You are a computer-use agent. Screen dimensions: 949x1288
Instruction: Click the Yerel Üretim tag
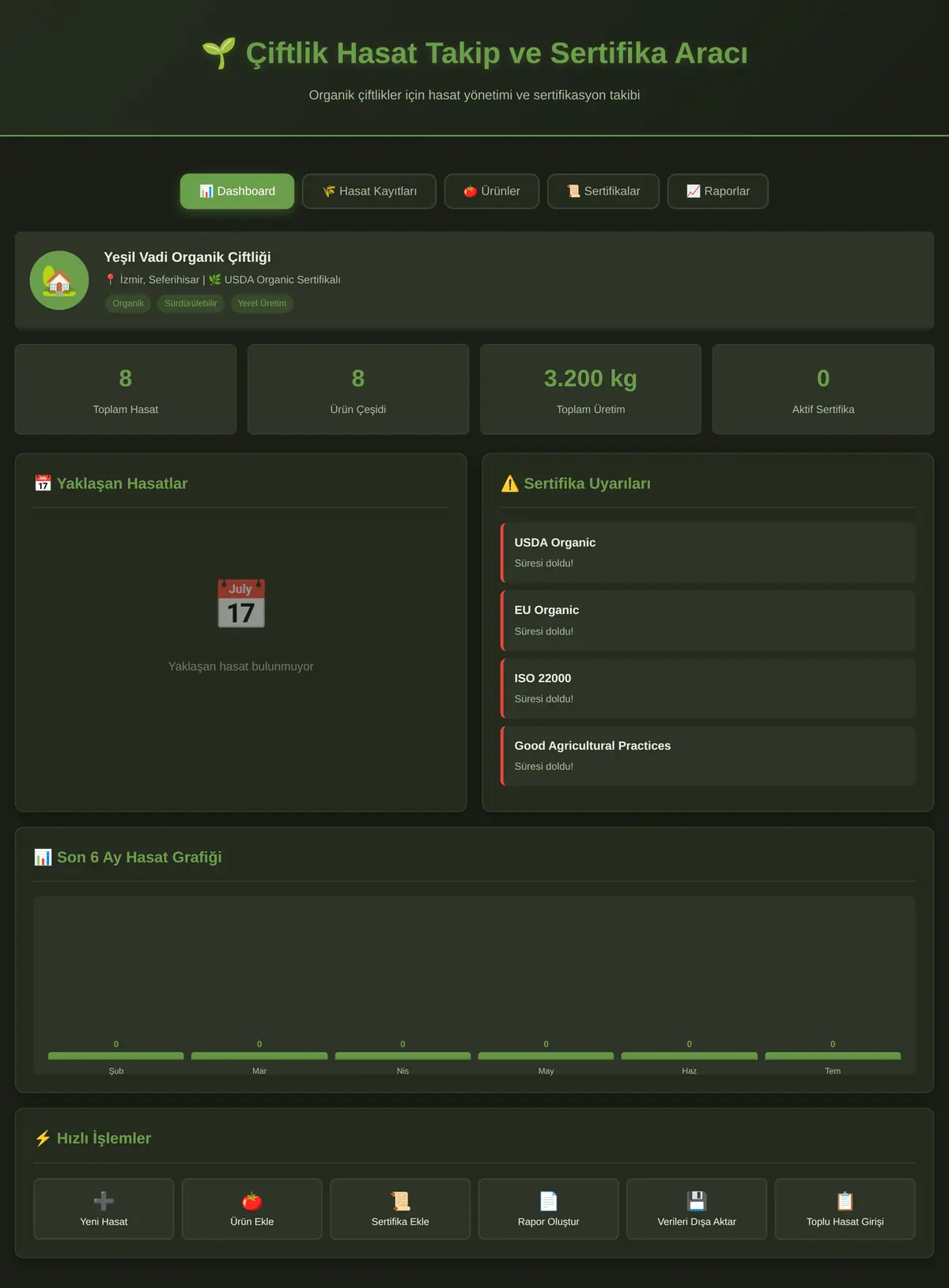(262, 304)
